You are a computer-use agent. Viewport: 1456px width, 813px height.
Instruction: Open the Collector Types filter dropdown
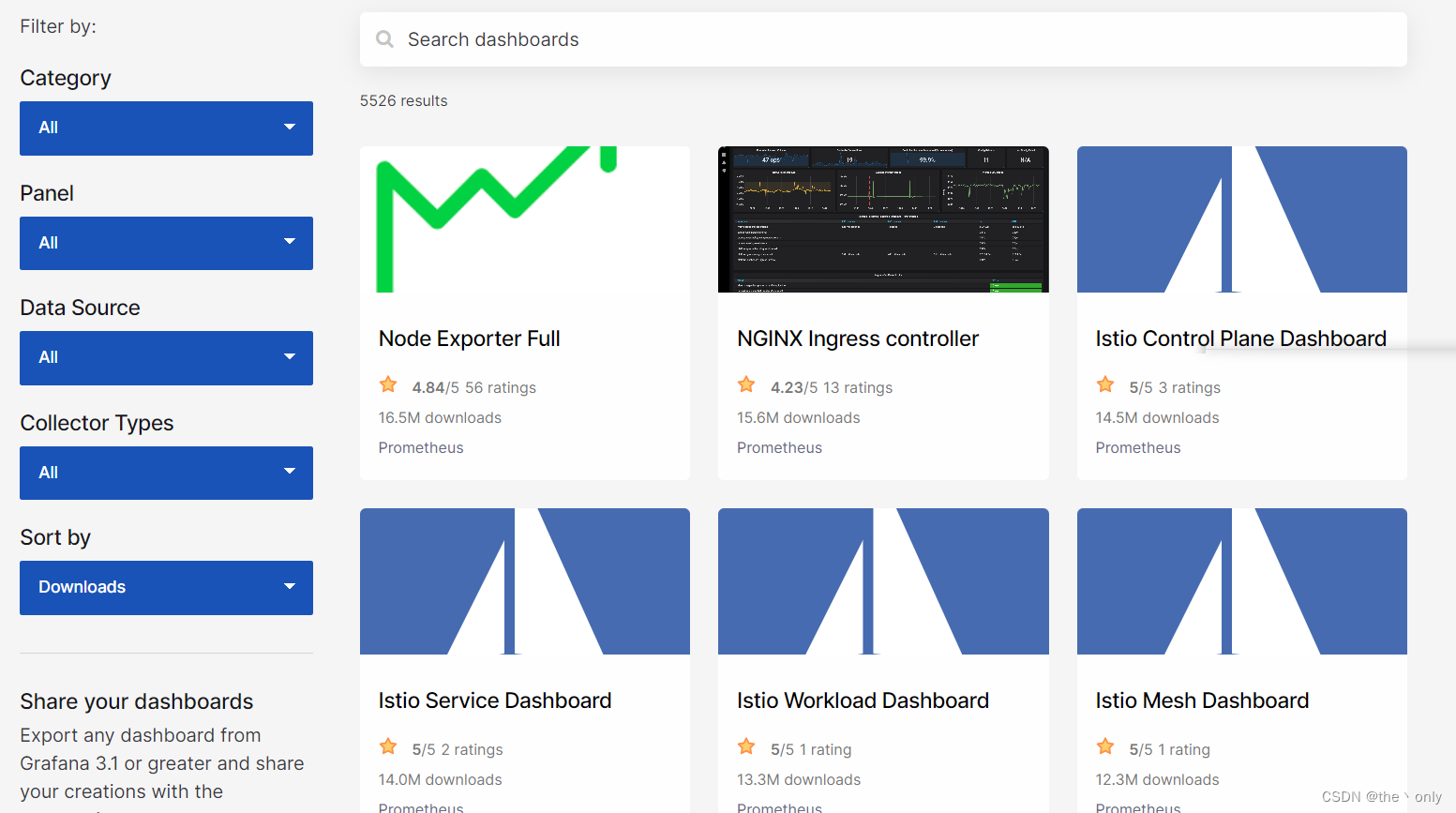coord(166,474)
